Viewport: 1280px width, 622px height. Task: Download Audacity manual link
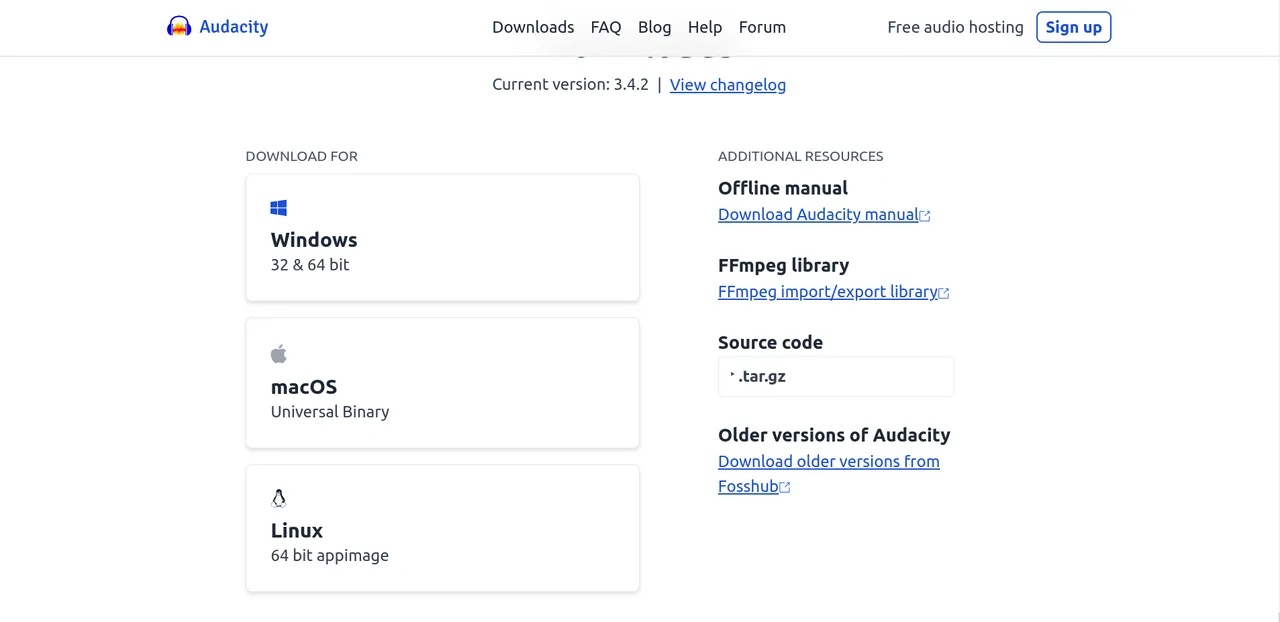818,214
